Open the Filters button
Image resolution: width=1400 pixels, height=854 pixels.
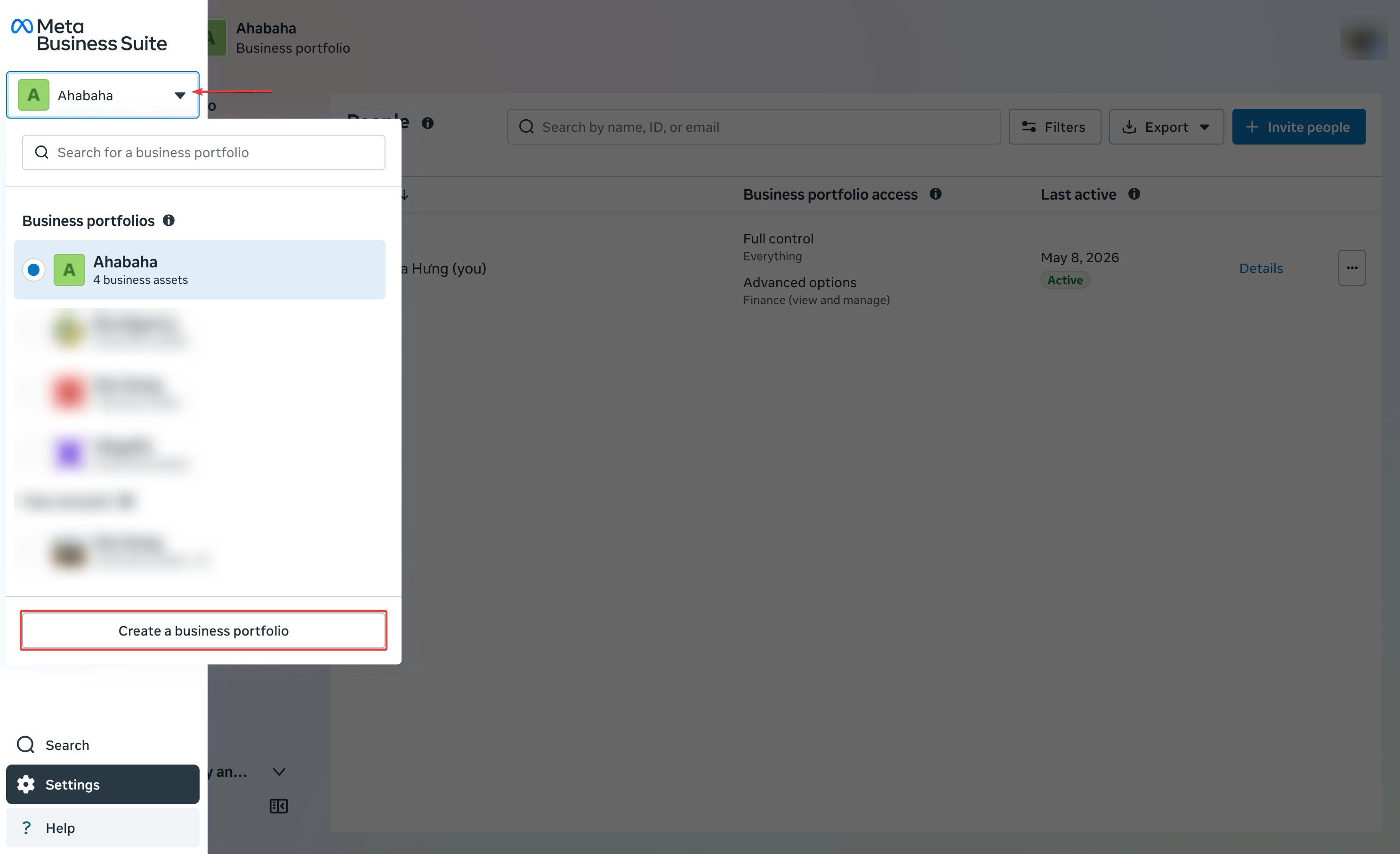pos(1055,127)
